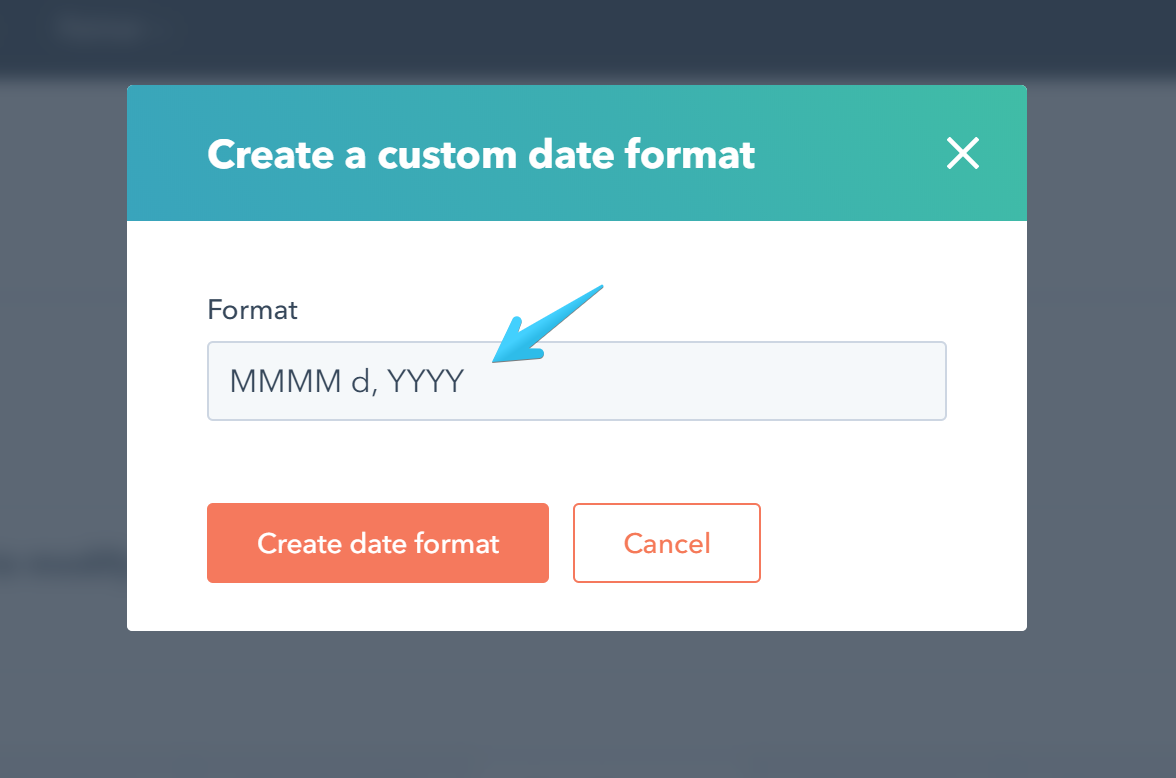
Task: Hit the orange submit button
Action: [377, 543]
